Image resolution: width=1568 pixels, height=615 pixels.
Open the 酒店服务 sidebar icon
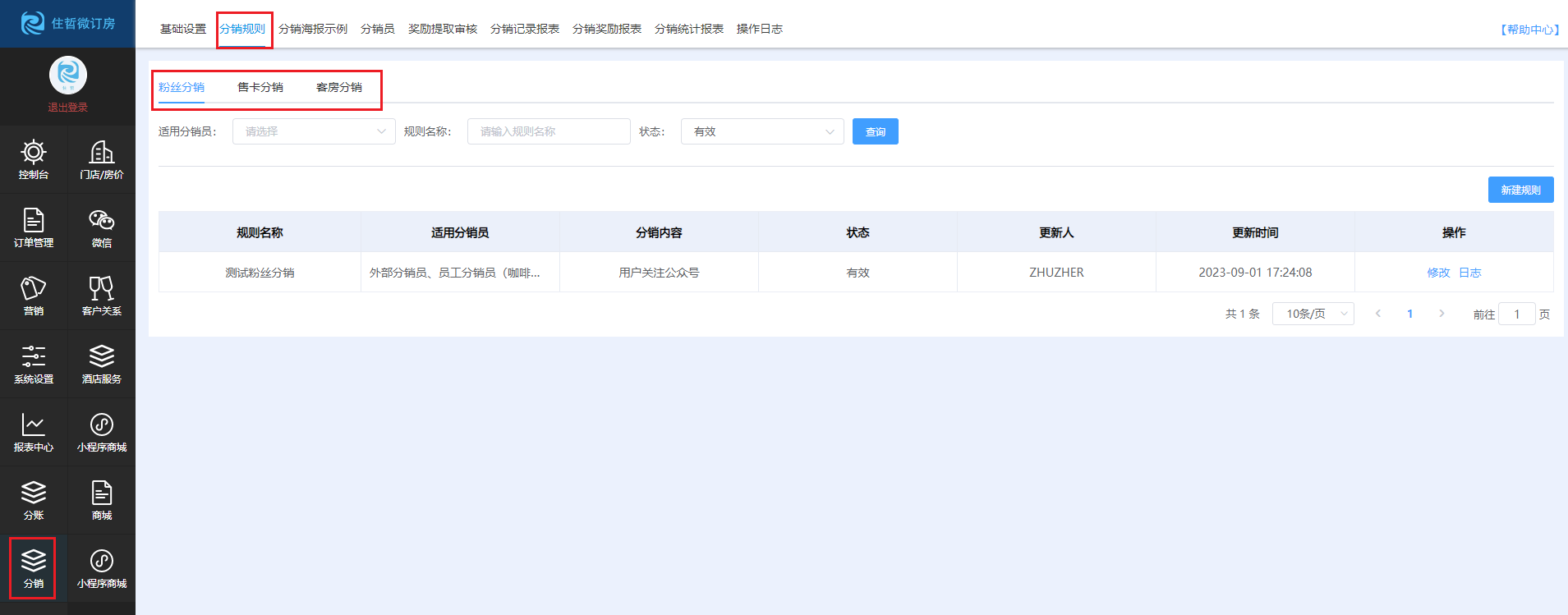click(x=102, y=364)
